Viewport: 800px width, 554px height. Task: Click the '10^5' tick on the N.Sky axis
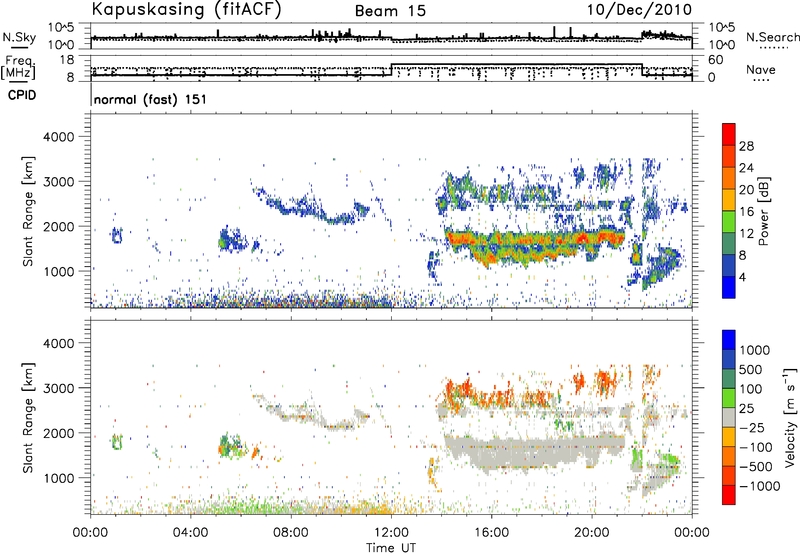[x=61, y=27]
